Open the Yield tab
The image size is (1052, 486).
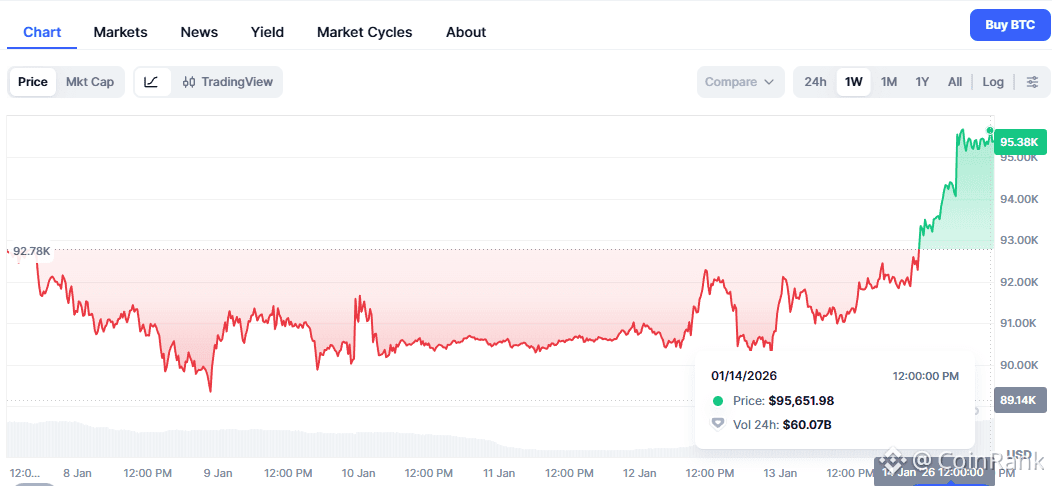267,32
